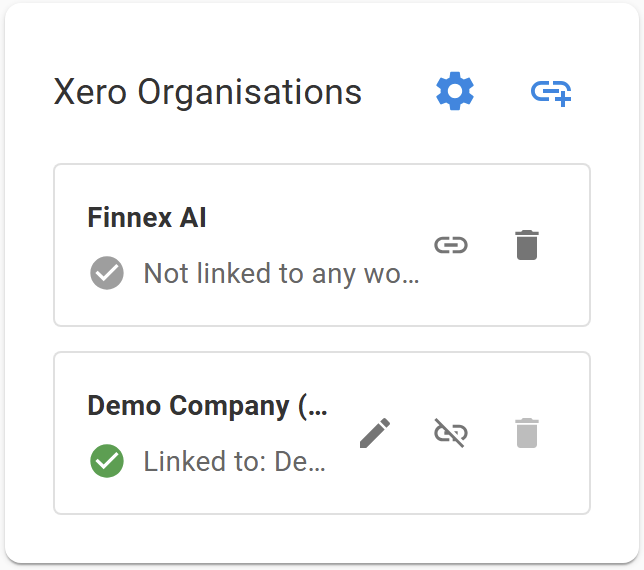644x570 pixels.
Task: Click the grey checkmark status on Finnex AI
Action: [x=107, y=273]
